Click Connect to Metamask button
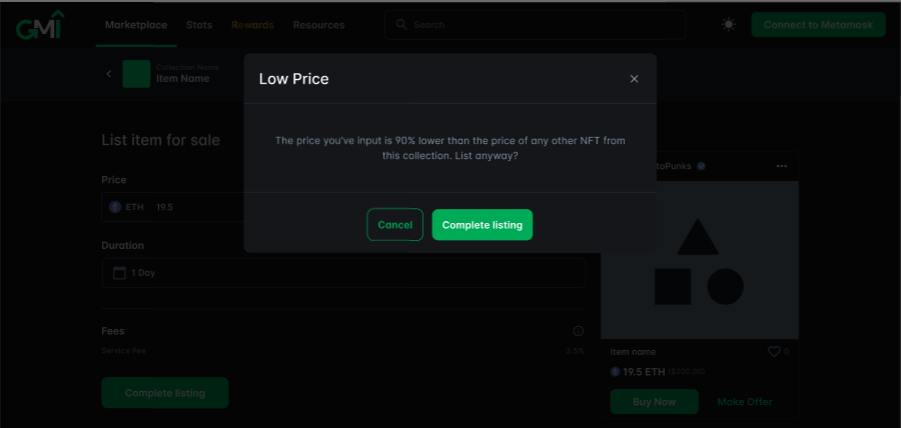The width and height of the screenshot is (901, 428). tap(818, 25)
